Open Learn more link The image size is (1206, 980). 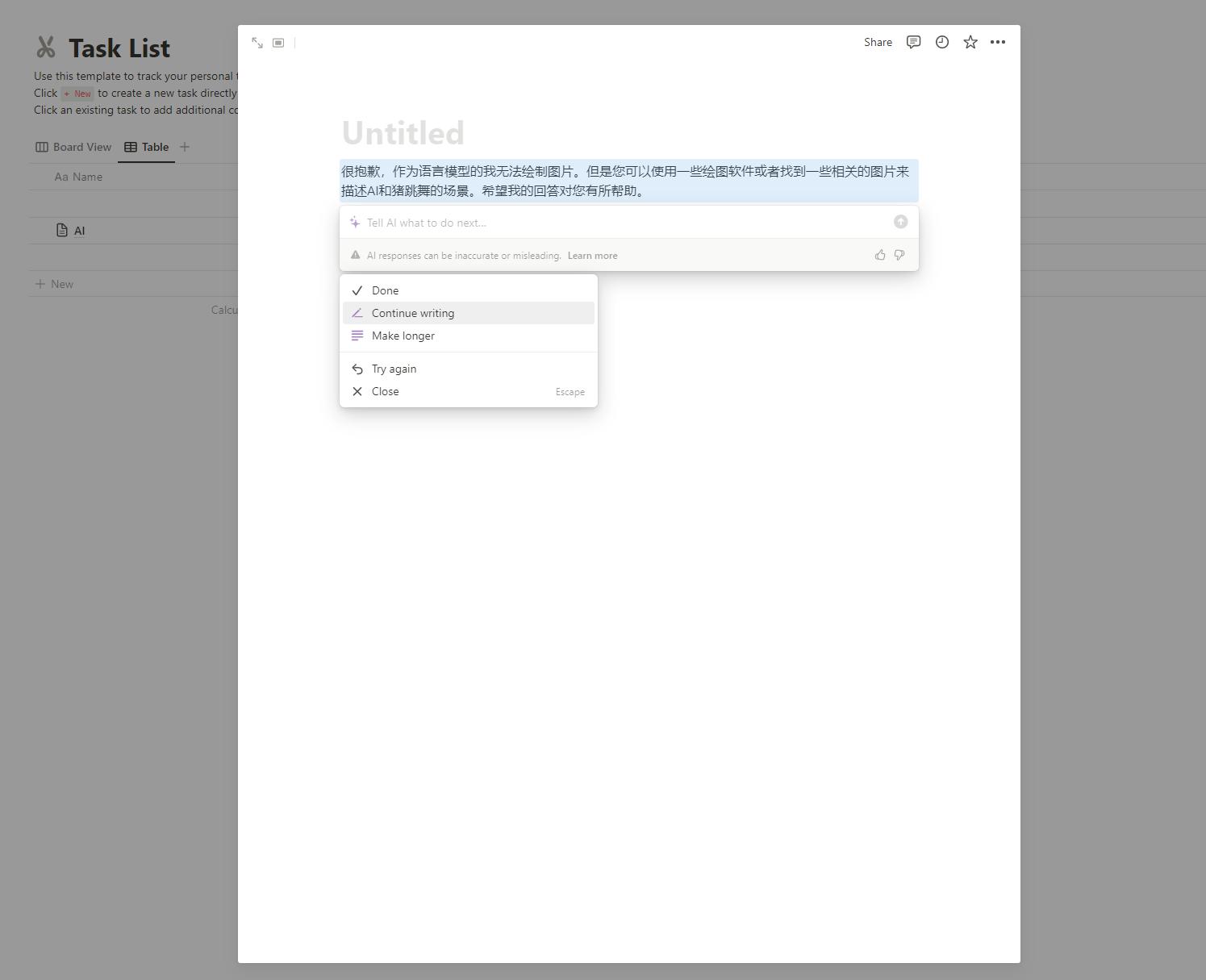pos(592,256)
